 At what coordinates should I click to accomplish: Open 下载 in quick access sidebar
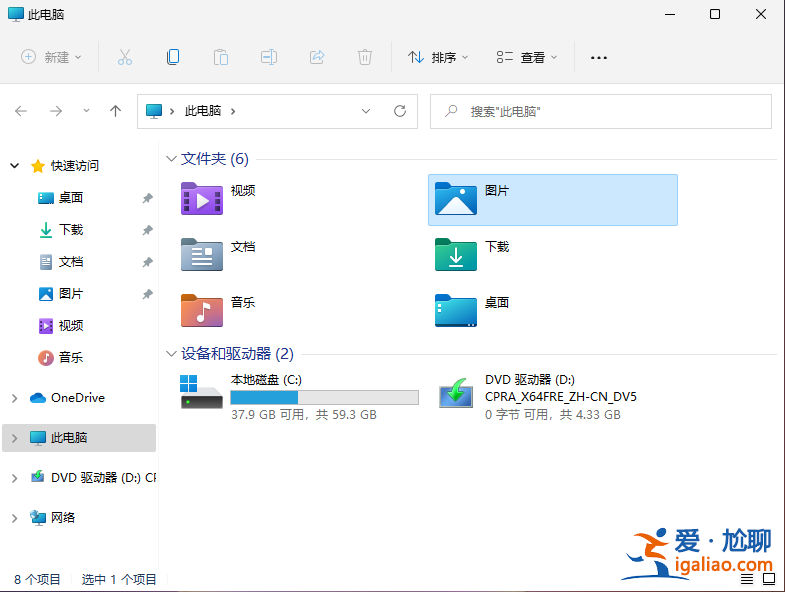(x=70, y=230)
